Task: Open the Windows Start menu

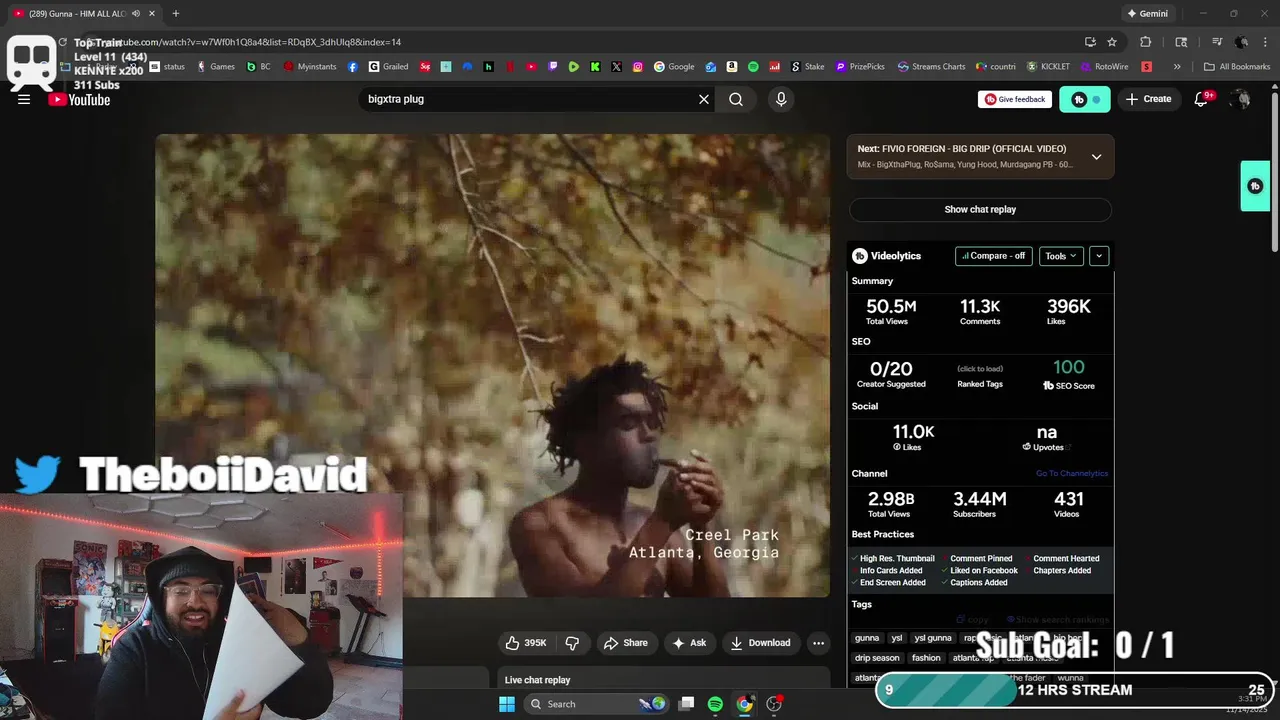Action: pyautogui.click(x=507, y=704)
